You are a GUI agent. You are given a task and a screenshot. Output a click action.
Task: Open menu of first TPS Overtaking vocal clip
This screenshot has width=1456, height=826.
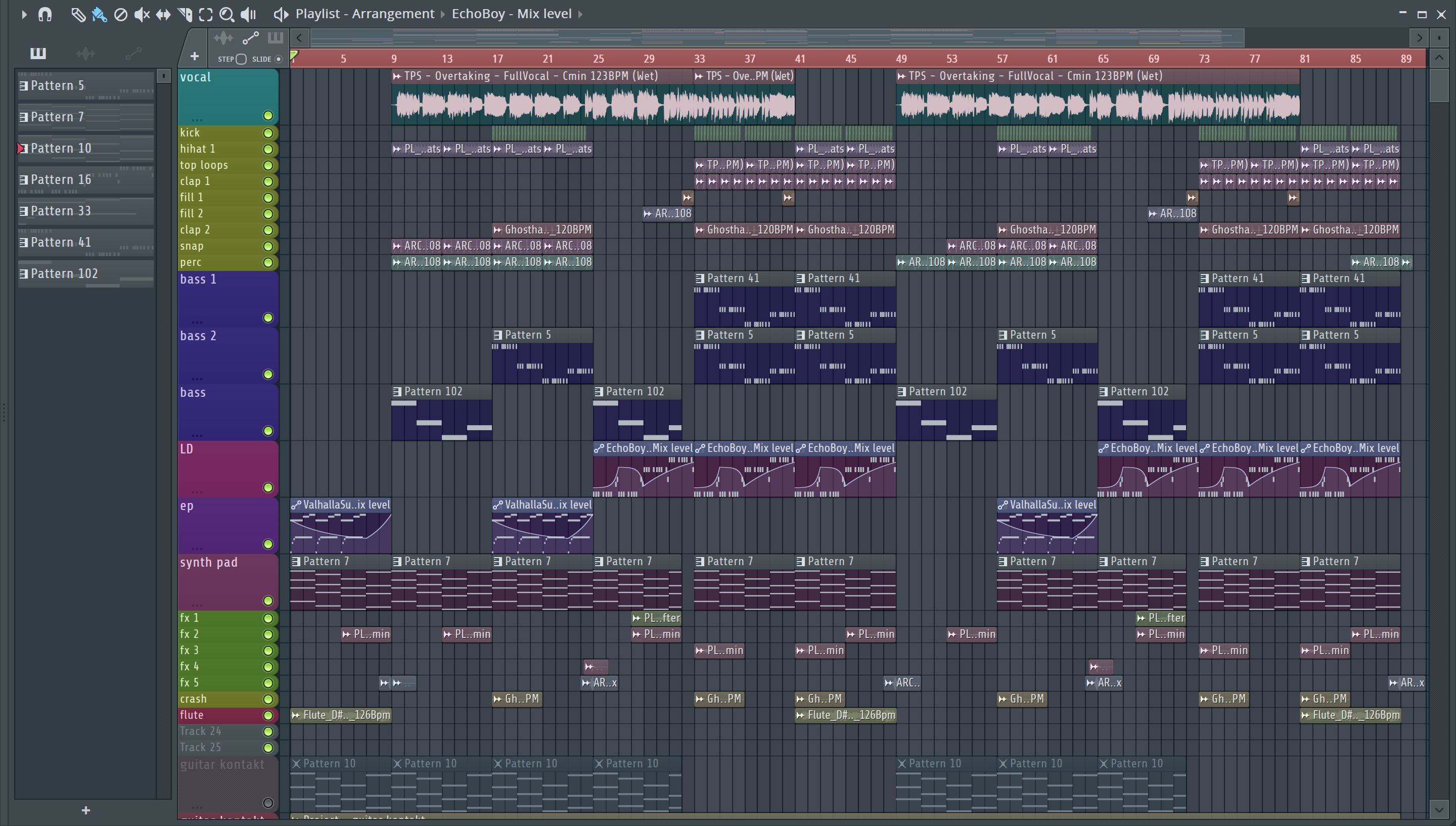coord(397,76)
